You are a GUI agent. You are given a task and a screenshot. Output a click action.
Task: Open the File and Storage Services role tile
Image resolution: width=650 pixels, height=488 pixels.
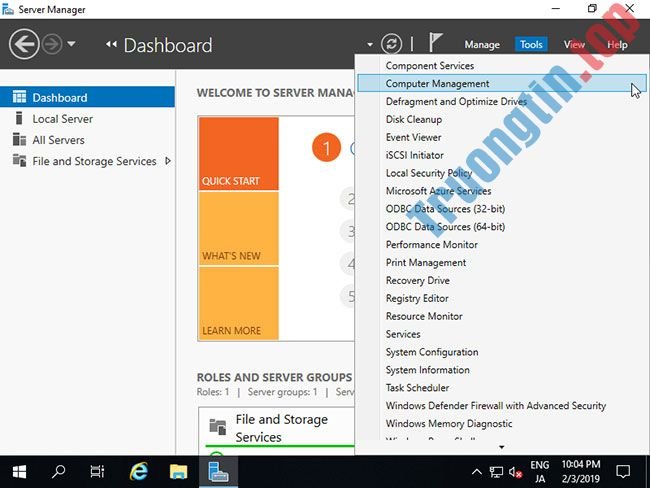277,429
